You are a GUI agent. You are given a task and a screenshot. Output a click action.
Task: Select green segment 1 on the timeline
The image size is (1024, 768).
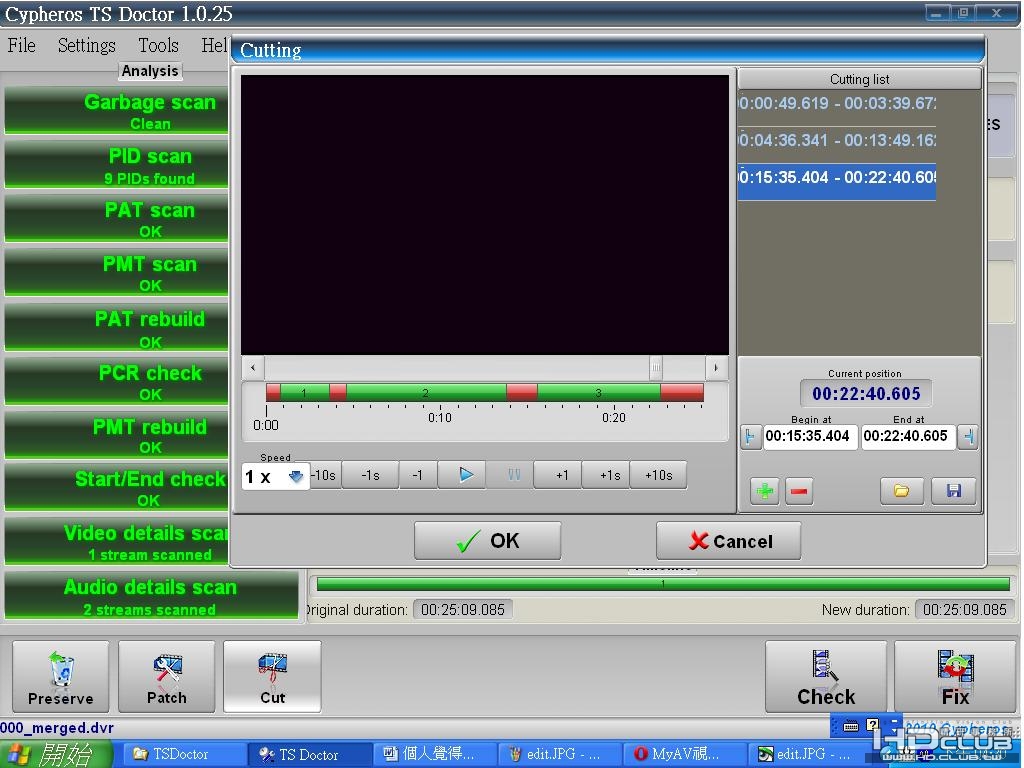(x=304, y=392)
